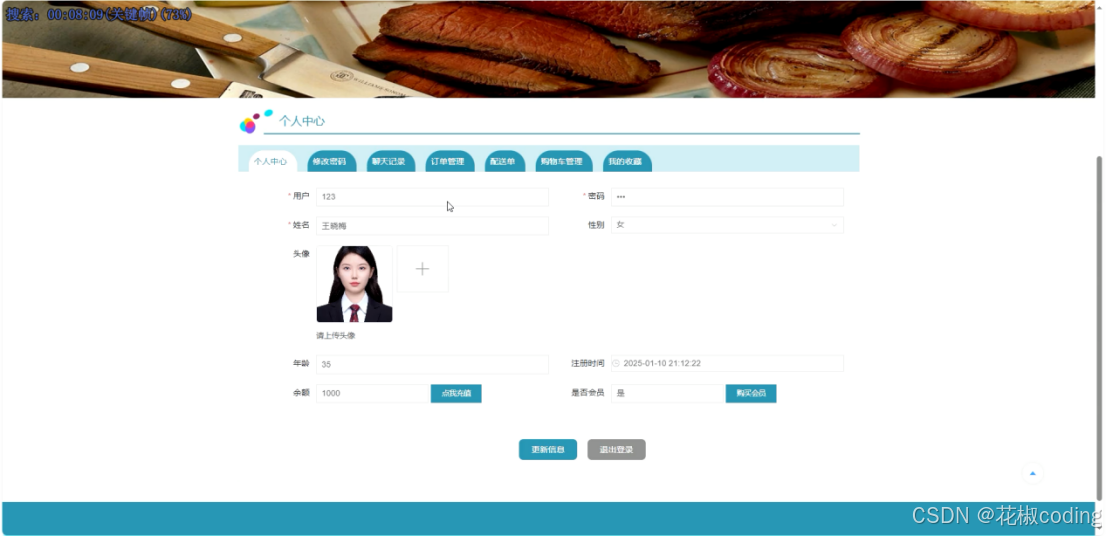Open the 性别 dropdown
The height and width of the screenshot is (536, 1106).
[x=727, y=225]
